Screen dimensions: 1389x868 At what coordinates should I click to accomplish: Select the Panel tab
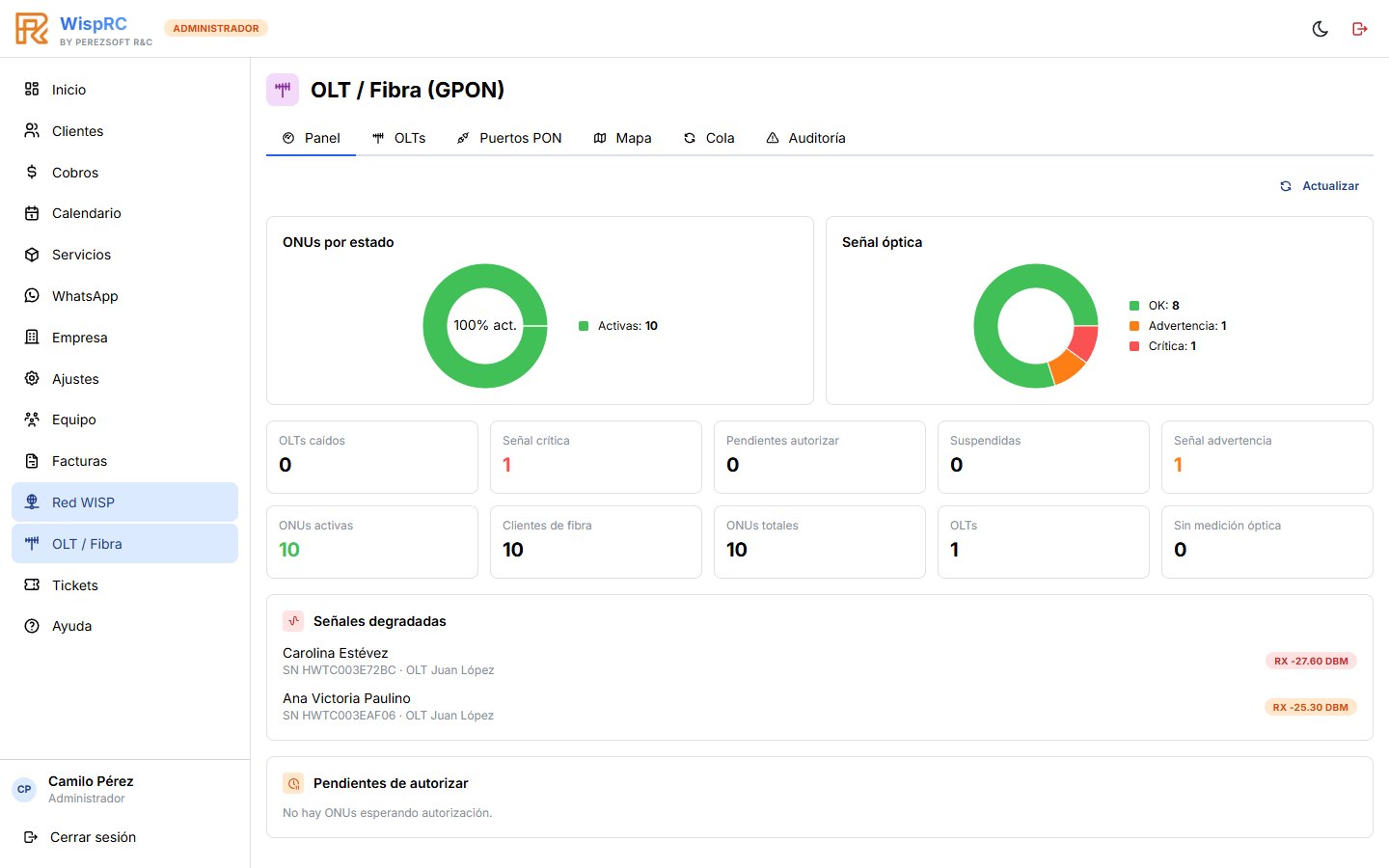click(x=312, y=138)
